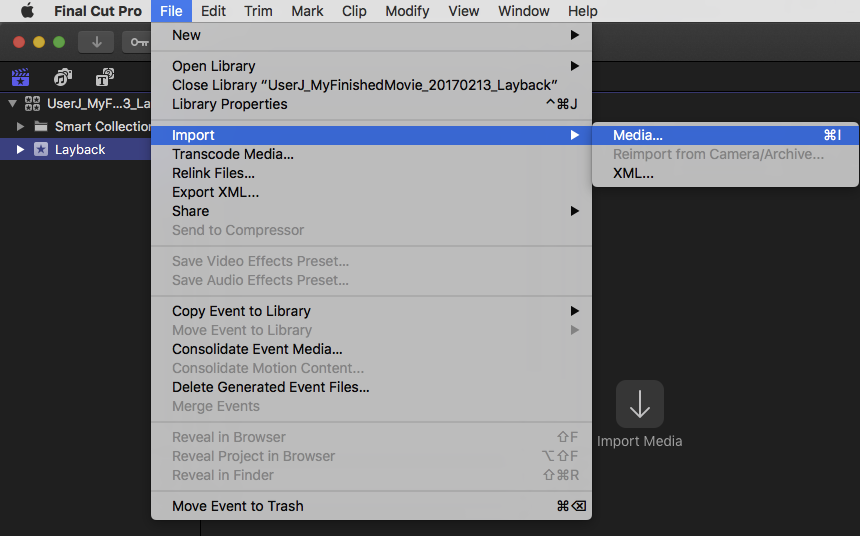Select the Import menu item
The width and height of the screenshot is (860, 536).
click(371, 136)
